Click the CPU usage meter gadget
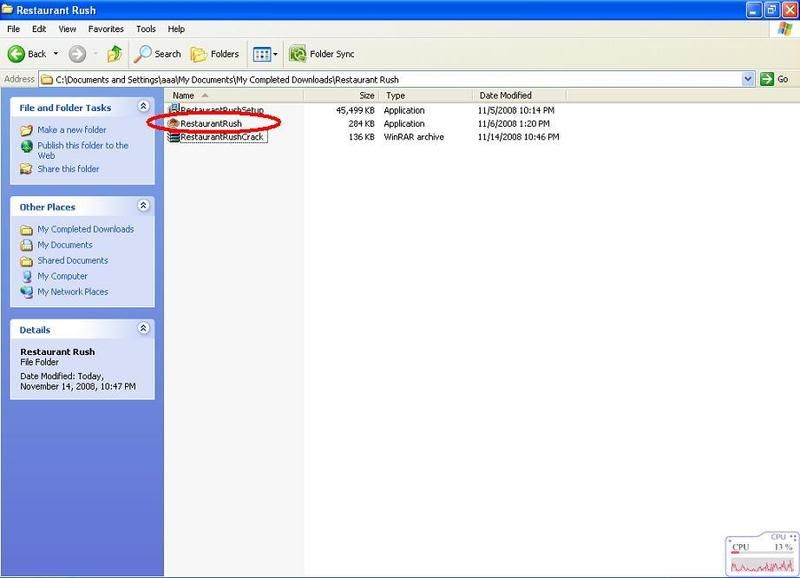 coord(761,554)
